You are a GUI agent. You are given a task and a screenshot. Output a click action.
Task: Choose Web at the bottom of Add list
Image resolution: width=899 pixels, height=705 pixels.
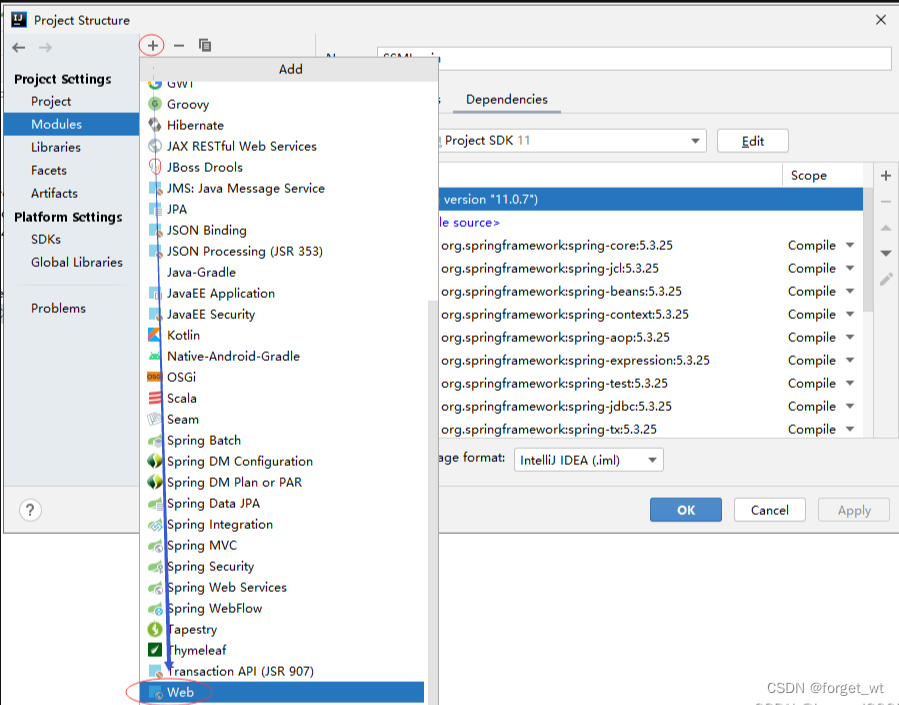point(282,692)
